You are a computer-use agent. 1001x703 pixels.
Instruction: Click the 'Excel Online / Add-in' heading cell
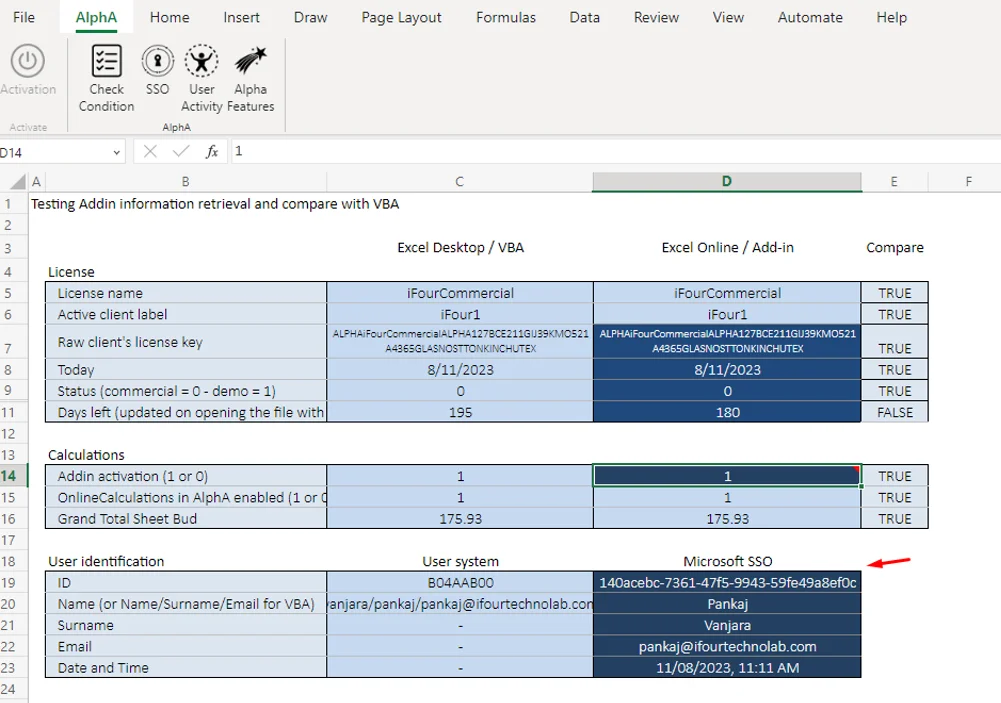coord(727,248)
